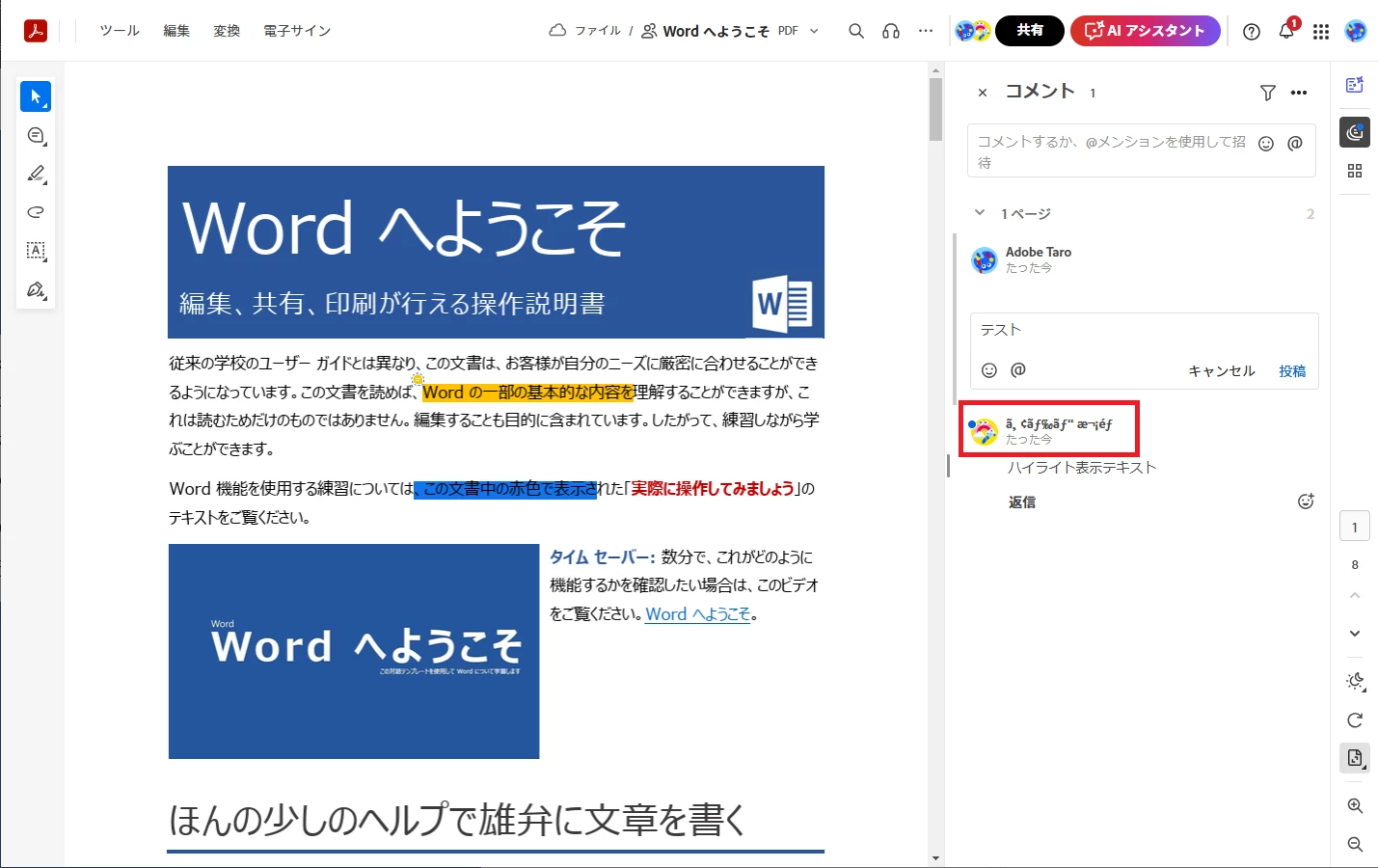
Task: Toggle dark mode display icon
Action: 1355,682
